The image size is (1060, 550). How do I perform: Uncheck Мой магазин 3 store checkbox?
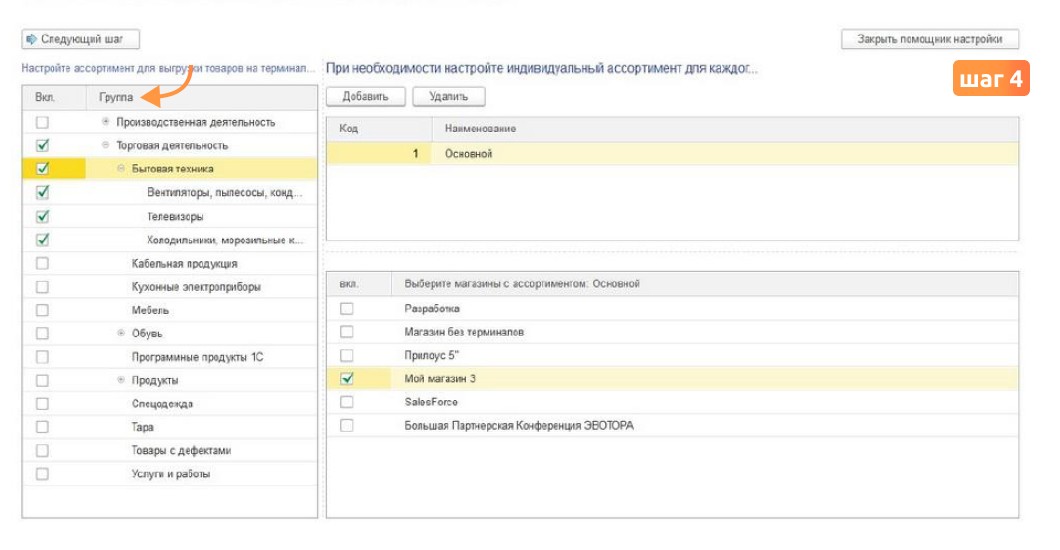[347, 378]
